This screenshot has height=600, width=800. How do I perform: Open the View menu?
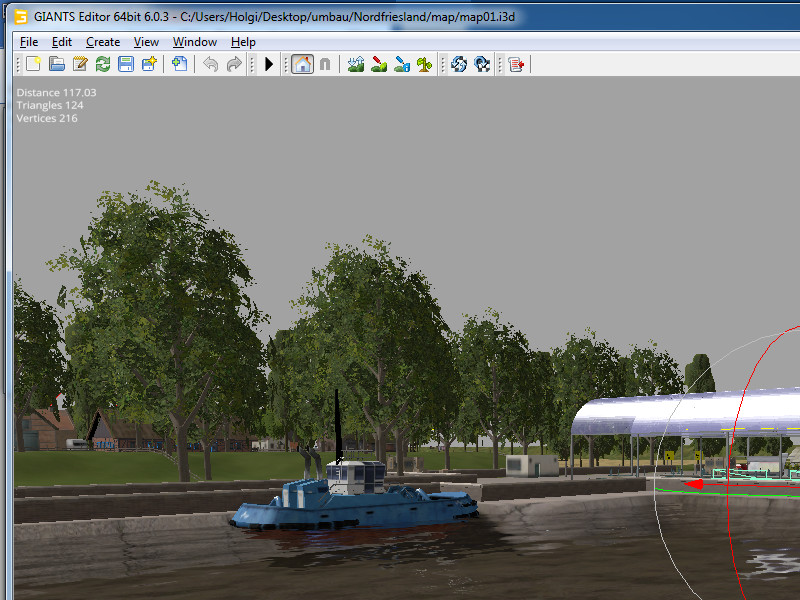[x=146, y=42]
